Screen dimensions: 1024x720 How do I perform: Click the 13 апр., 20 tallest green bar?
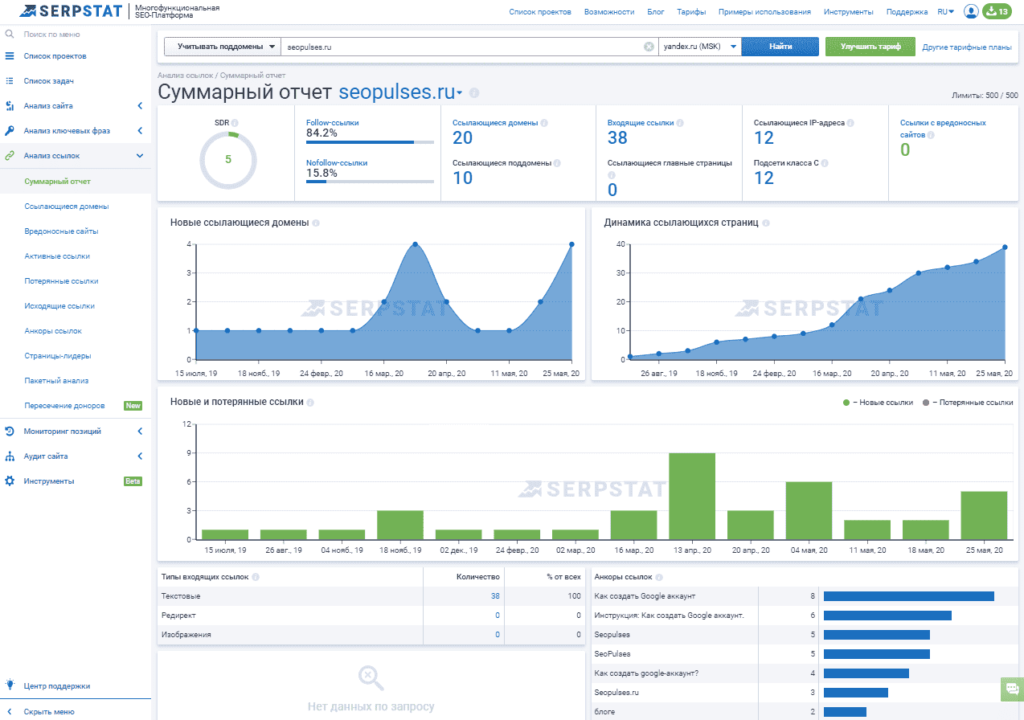692,496
